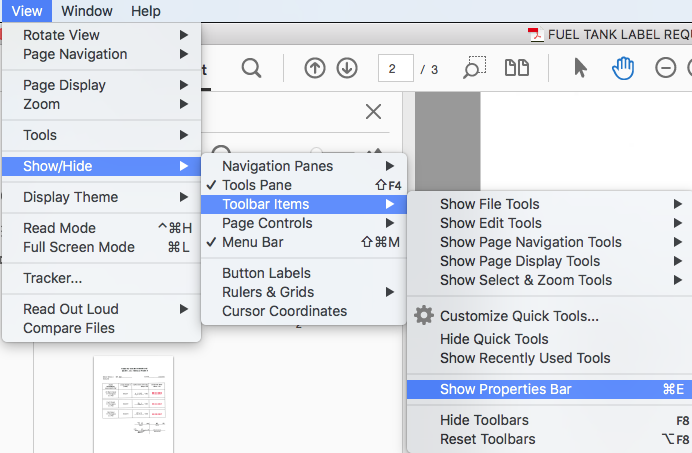
Task: Expand Navigation Panes submenu
Action: point(304,166)
